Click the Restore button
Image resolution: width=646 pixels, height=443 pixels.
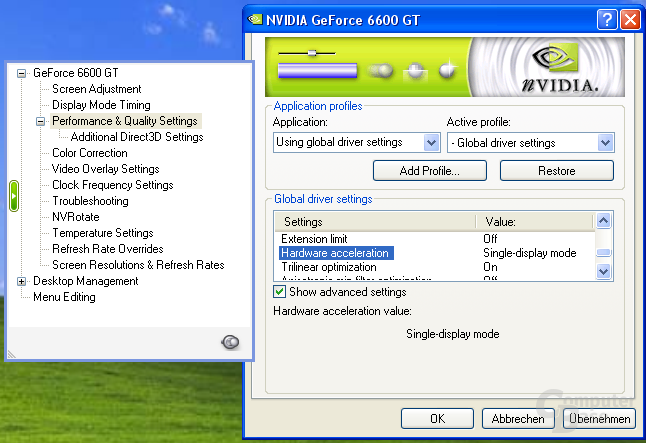pos(557,171)
